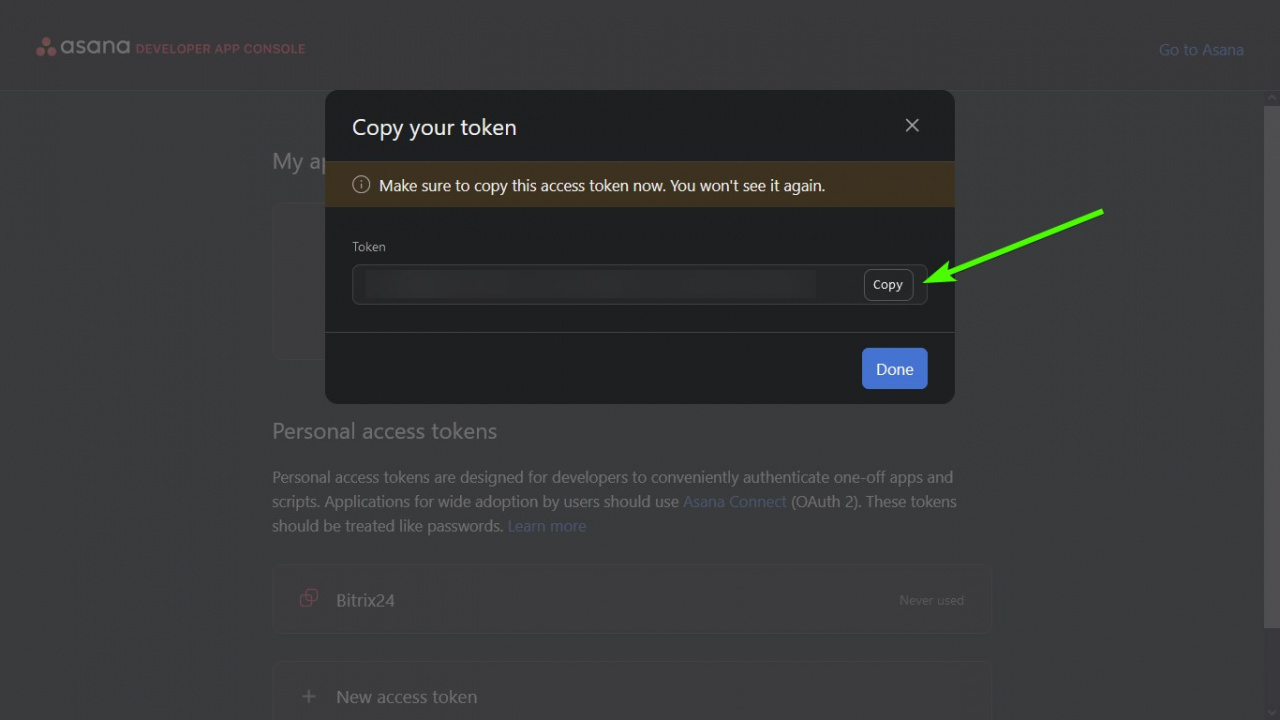Copy the access token
Image resolution: width=1280 pixels, height=720 pixels.
(x=888, y=285)
